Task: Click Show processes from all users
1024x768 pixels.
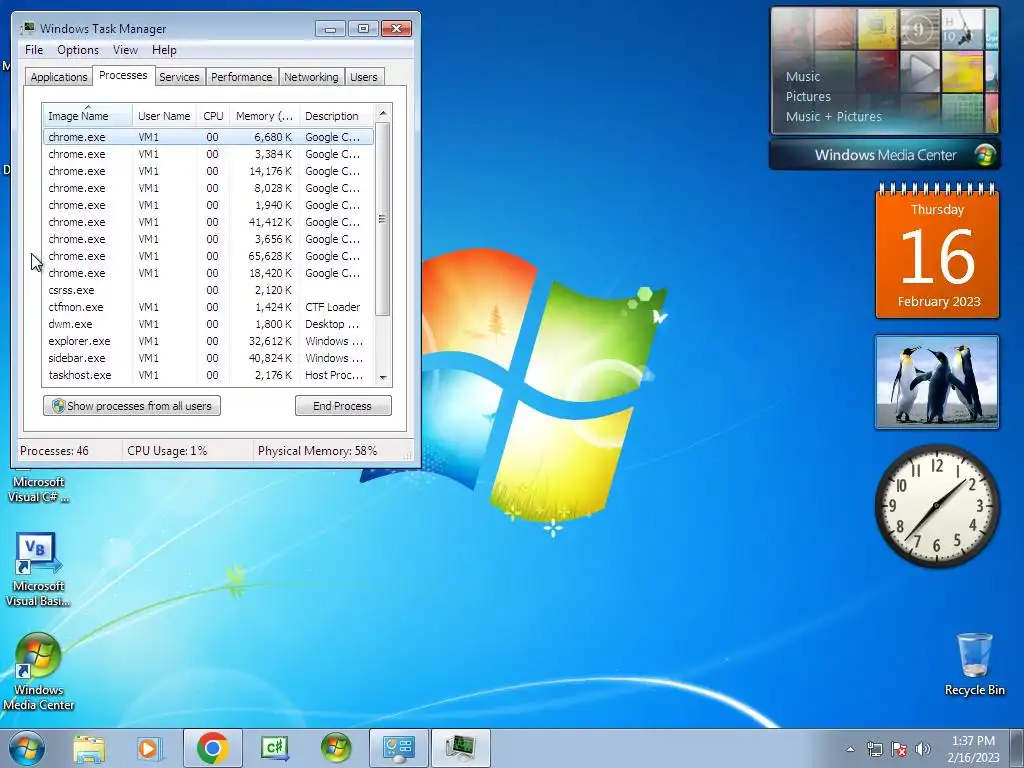Action: click(x=132, y=406)
